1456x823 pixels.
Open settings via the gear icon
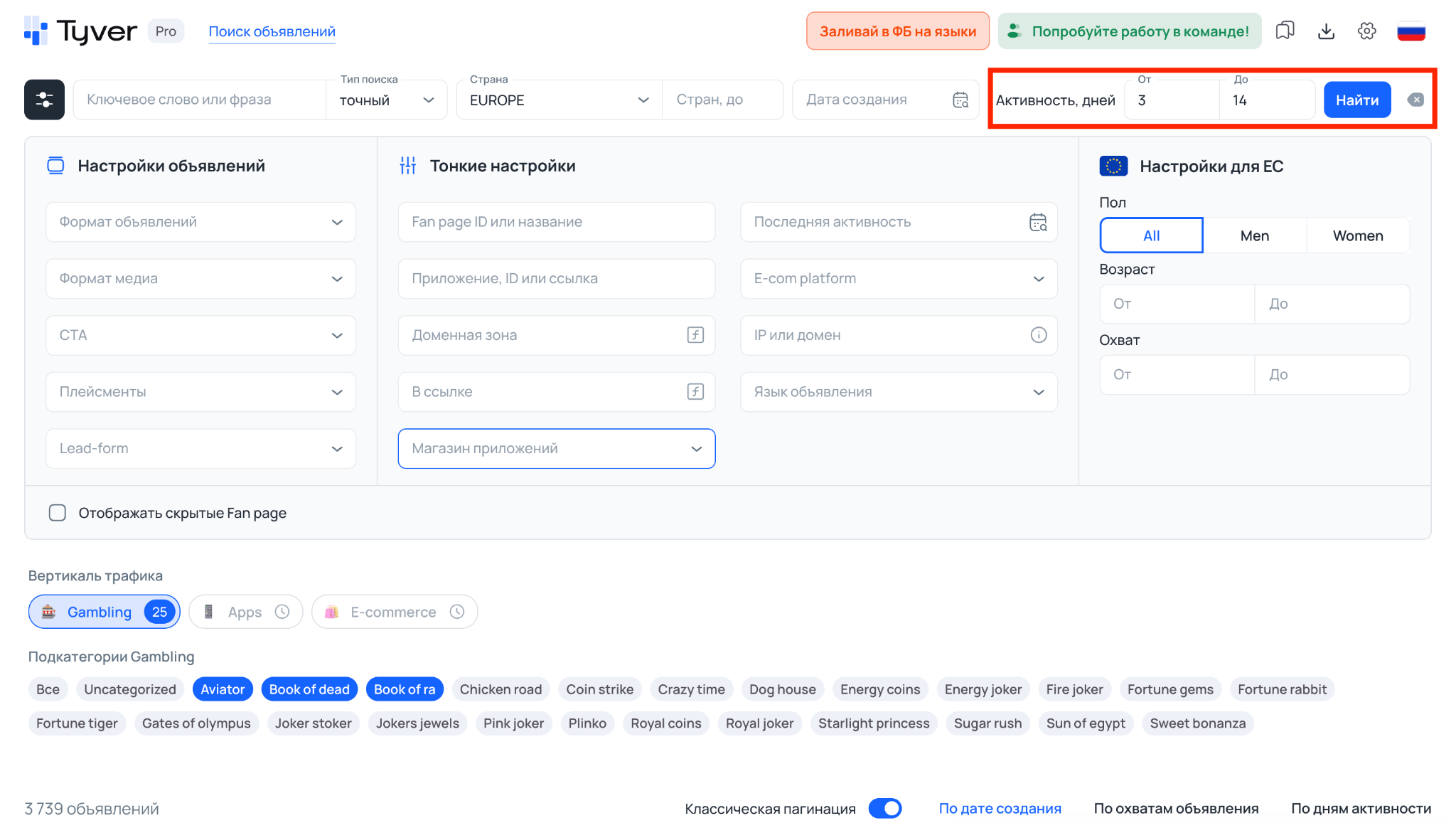coord(1367,31)
